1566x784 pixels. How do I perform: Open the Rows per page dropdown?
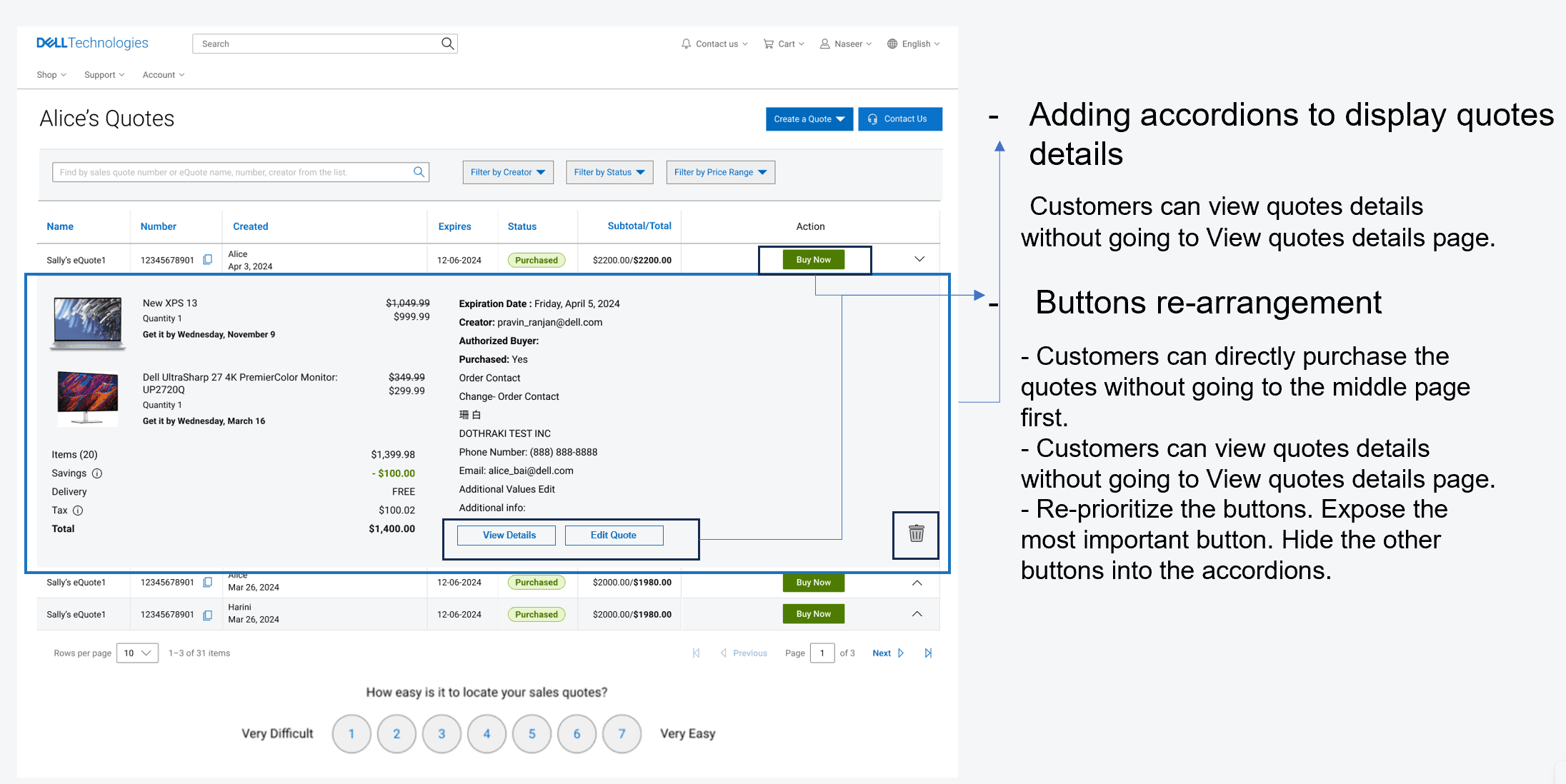[x=137, y=653]
